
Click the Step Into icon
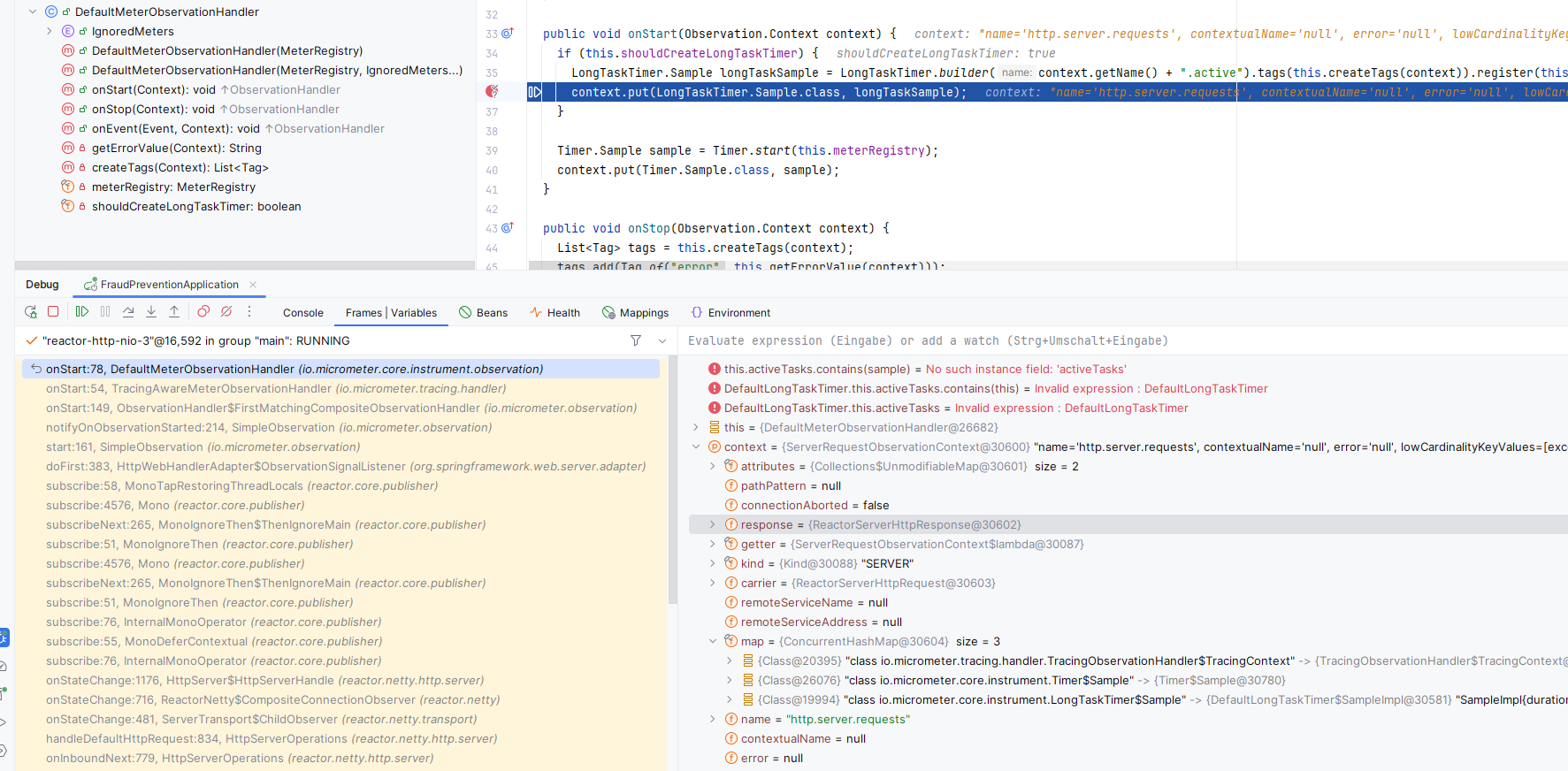151,312
